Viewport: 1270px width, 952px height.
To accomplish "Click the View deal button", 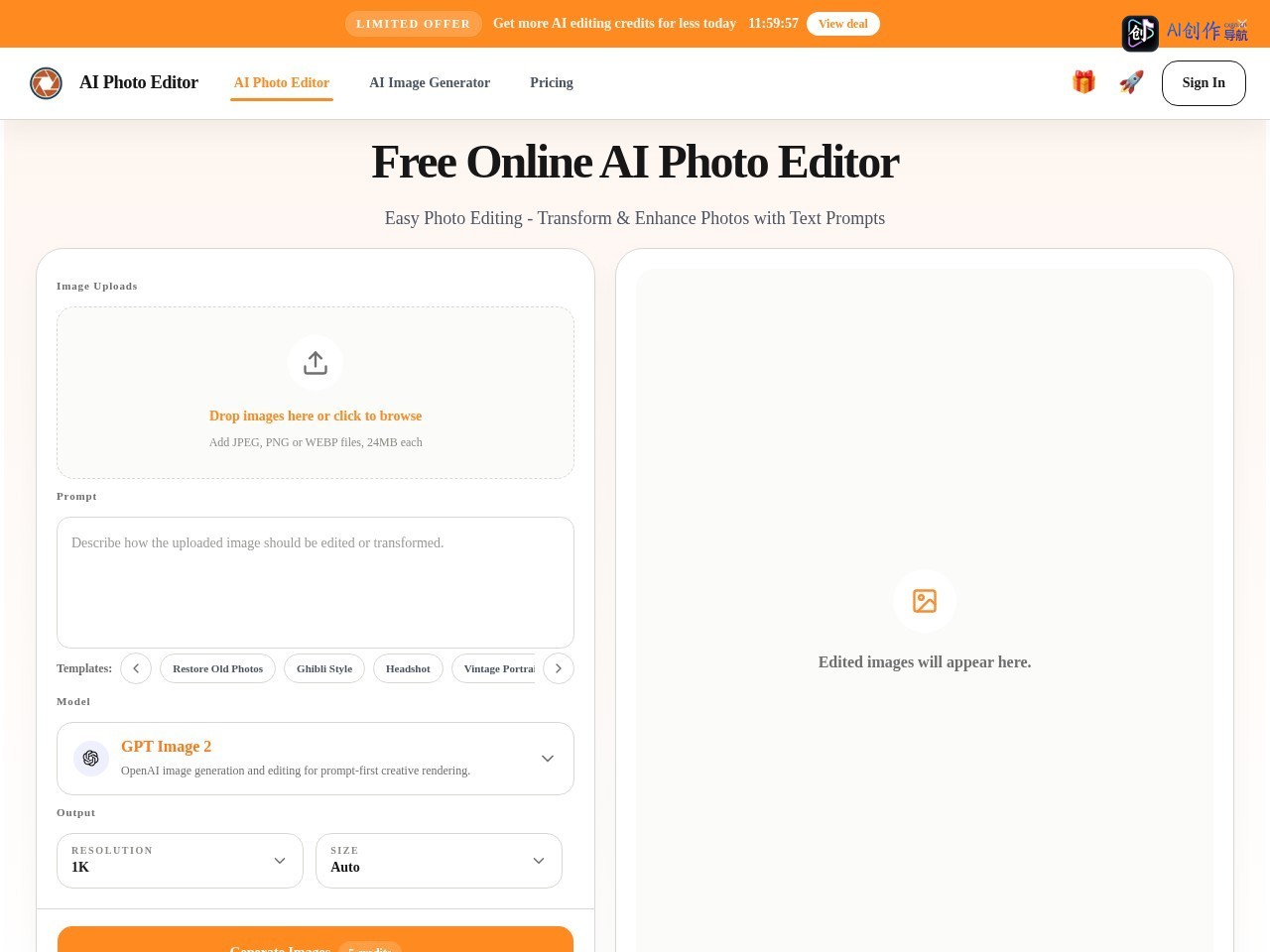I will click(x=843, y=24).
